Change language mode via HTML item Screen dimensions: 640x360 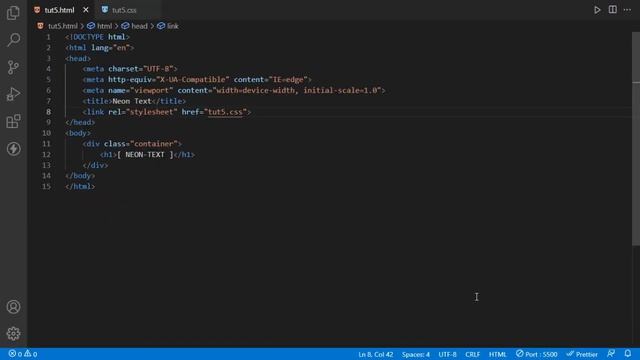pyautogui.click(x=498, y=354)
